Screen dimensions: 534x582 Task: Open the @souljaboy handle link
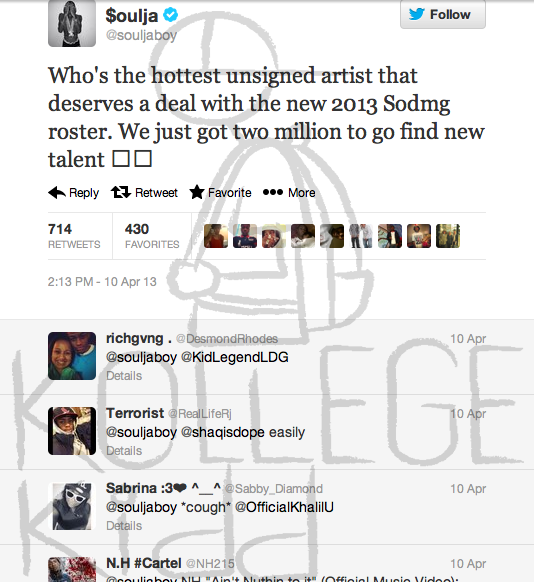click(141, 35)
